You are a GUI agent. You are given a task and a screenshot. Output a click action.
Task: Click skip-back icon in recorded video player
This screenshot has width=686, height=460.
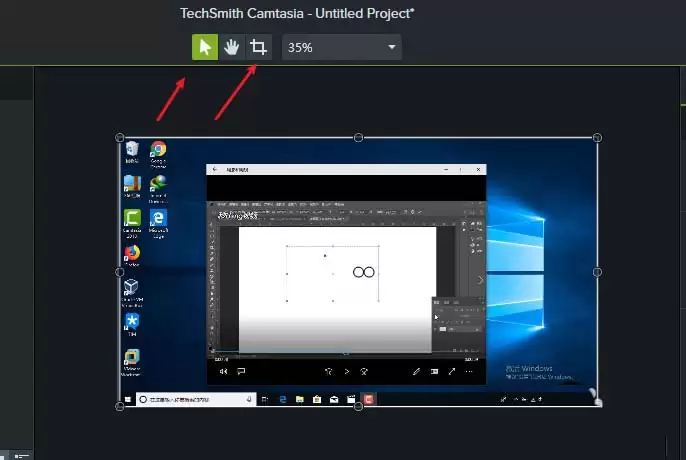coord(329,372)
